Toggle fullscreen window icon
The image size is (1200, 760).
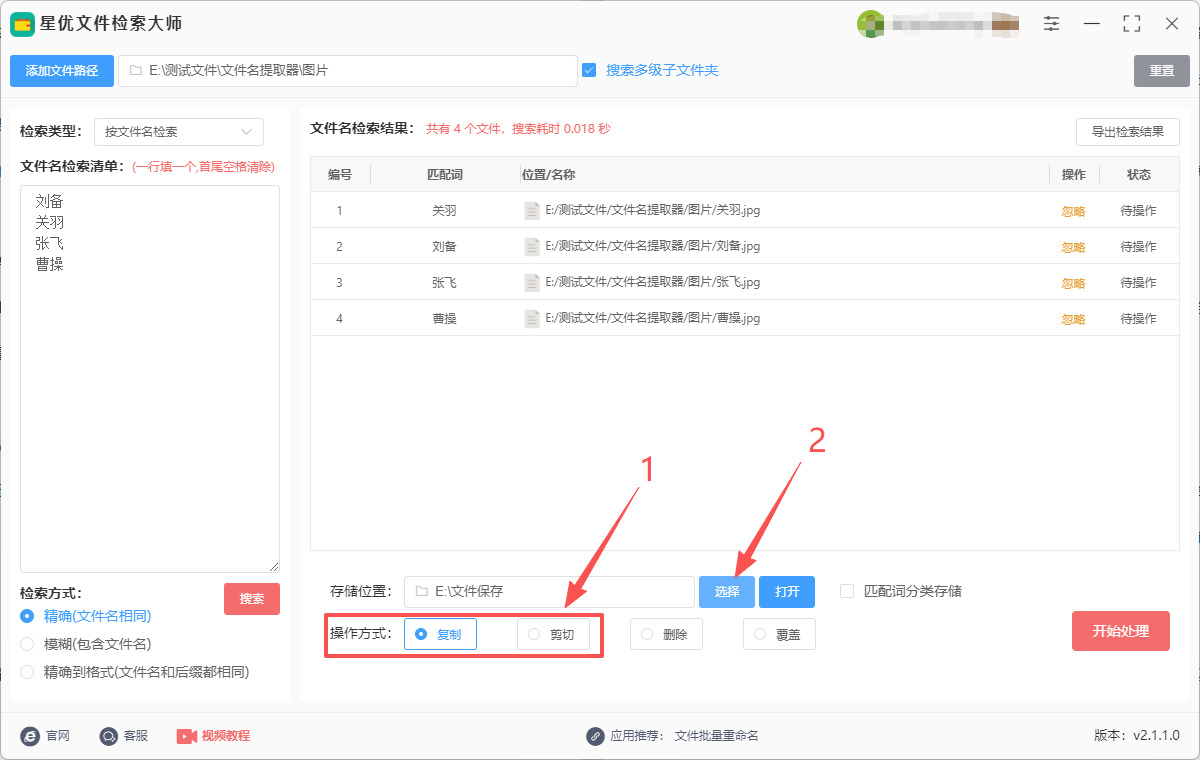tap(1132, 24)
